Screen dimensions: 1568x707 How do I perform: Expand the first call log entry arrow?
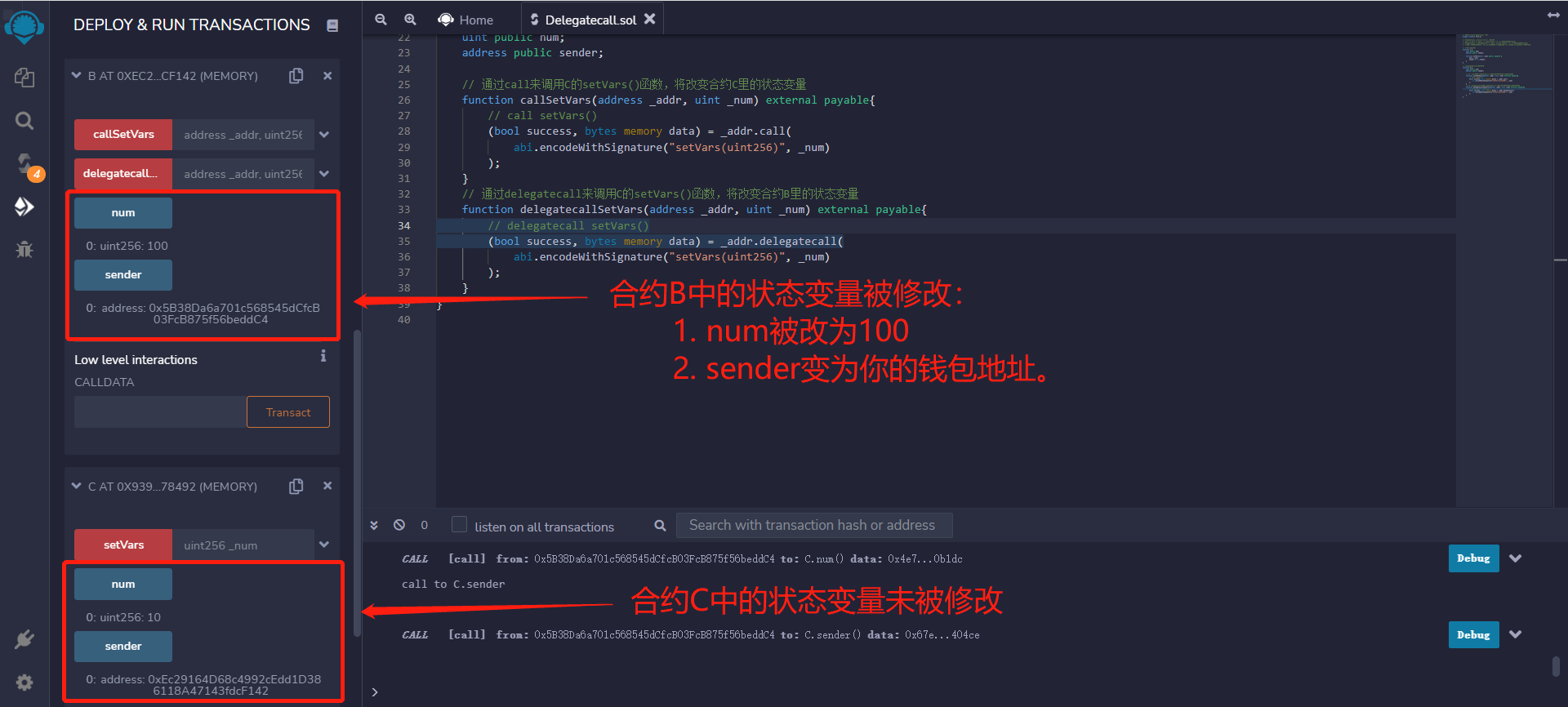(1516, 558)
